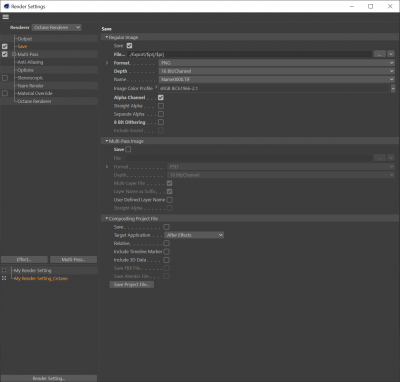The image size is (400, 382).
Task: Click the Render Setting... button
Action: 49,378
